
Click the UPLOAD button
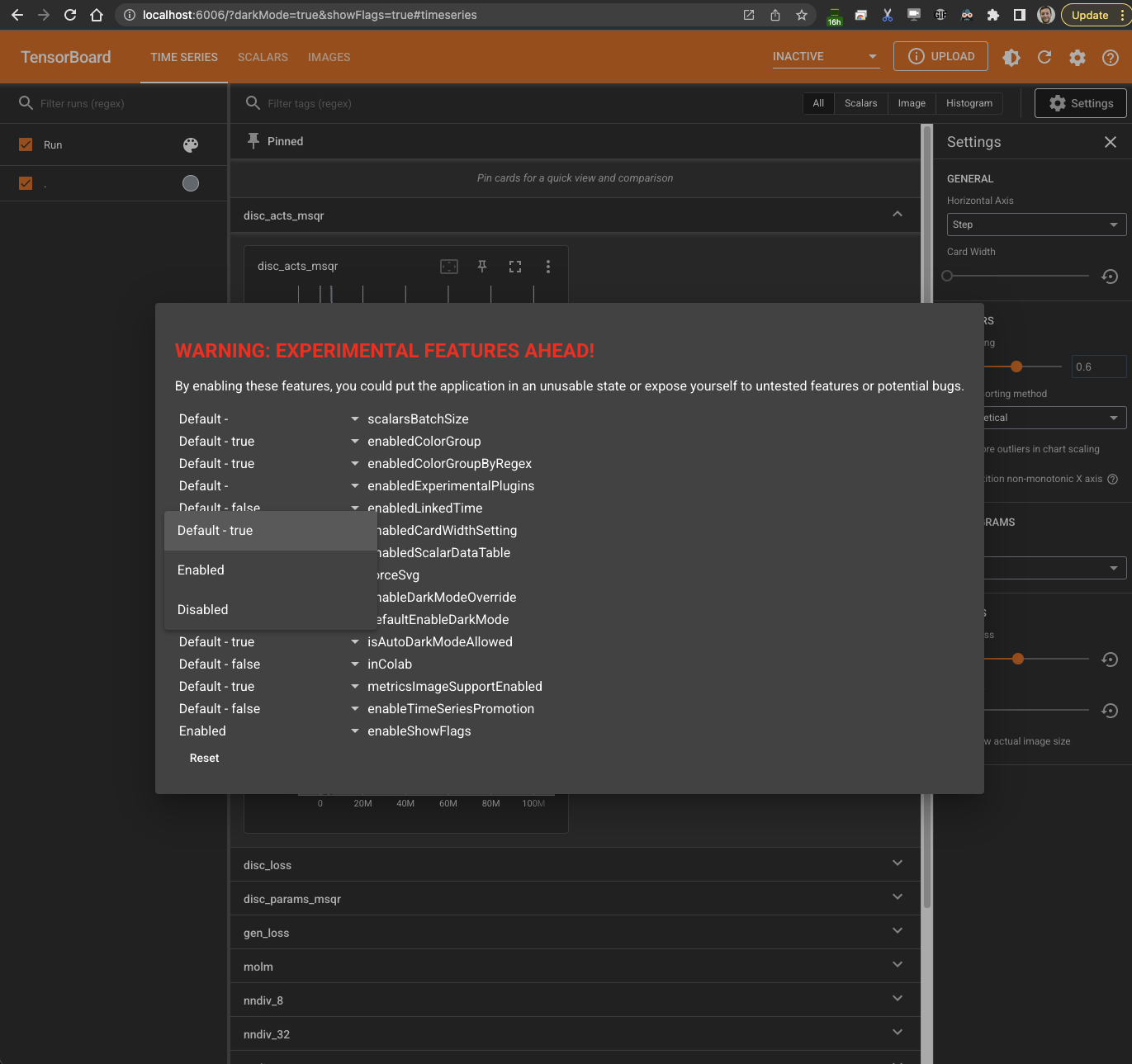tap(940, 56)
